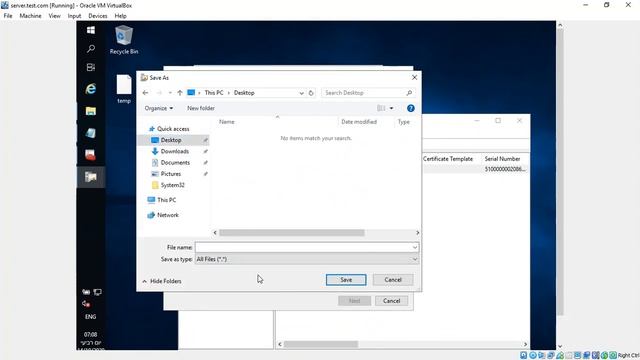Click the search magnifier in Search Desktop box
This screenshot has width=640, height=360.
tap(409, 93)
